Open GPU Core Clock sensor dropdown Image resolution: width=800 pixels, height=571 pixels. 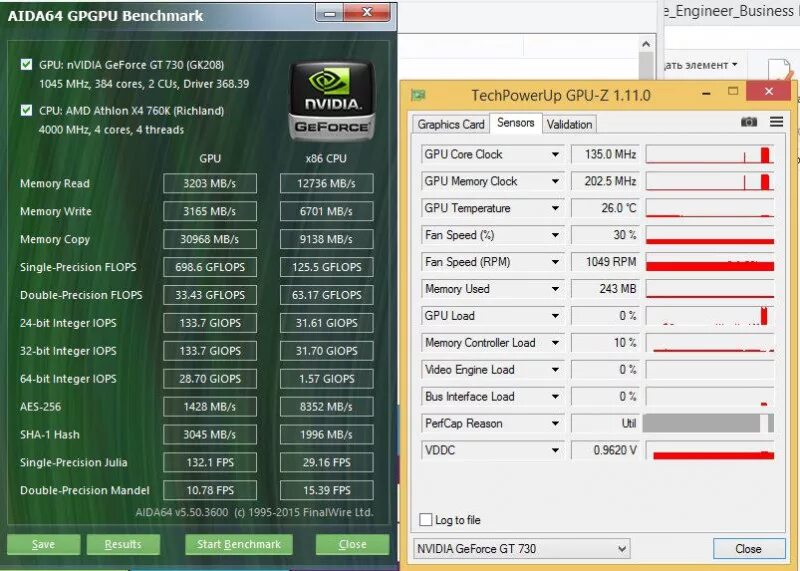pyautogui.click(x=555, y=154)
